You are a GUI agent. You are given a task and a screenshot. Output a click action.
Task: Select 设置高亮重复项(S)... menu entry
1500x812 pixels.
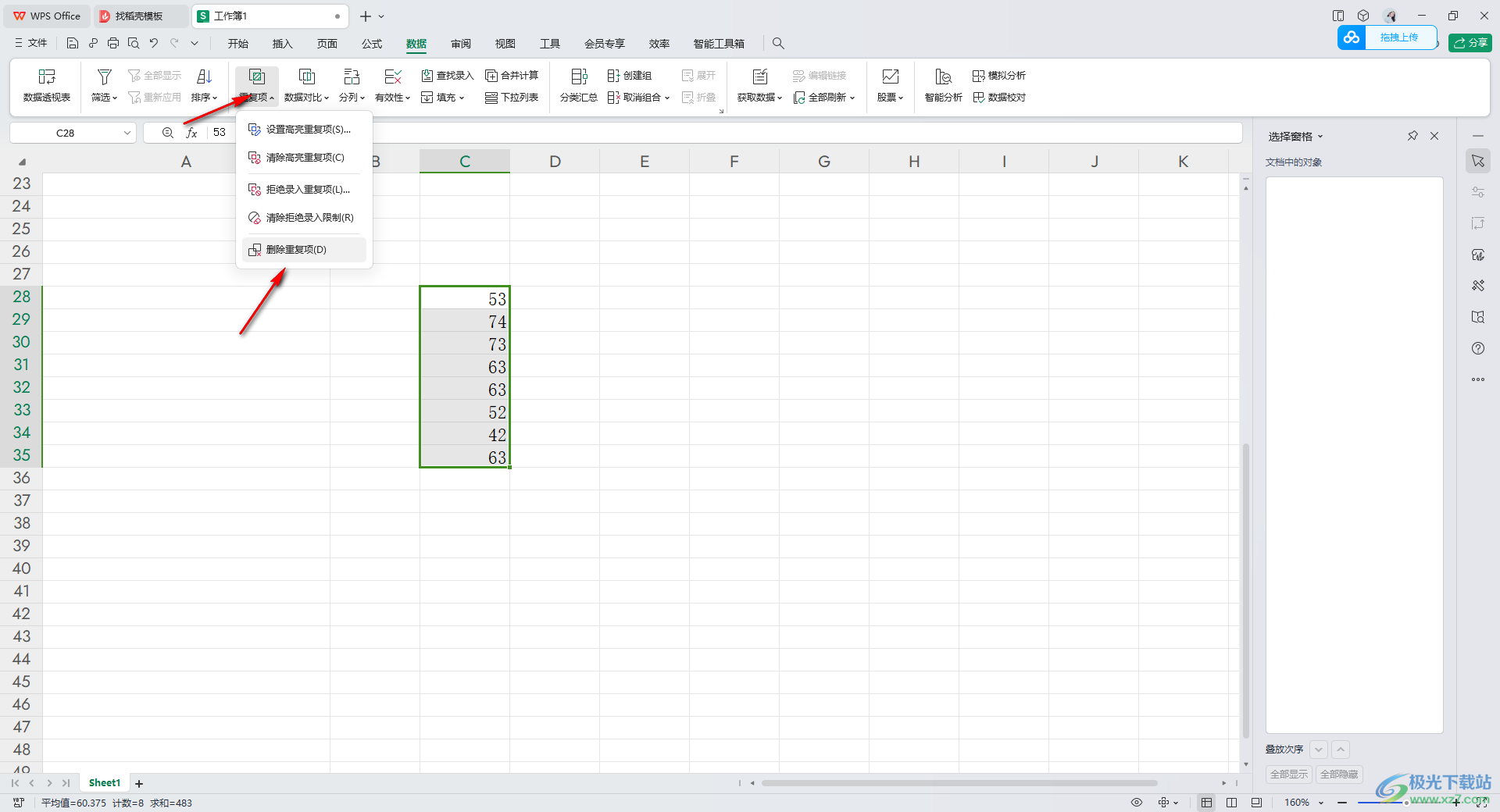click(x=304, y=130)
